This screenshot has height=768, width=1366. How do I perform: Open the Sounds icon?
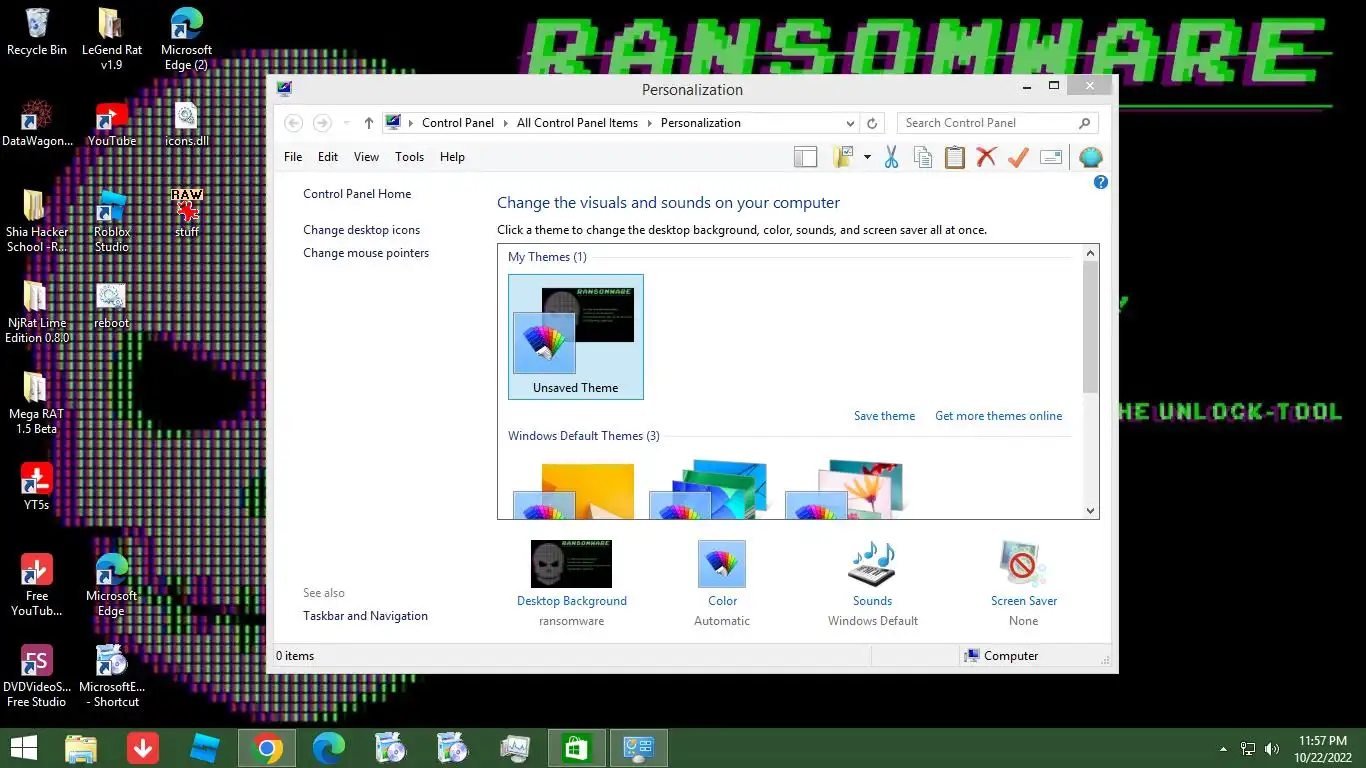(872, 564)
